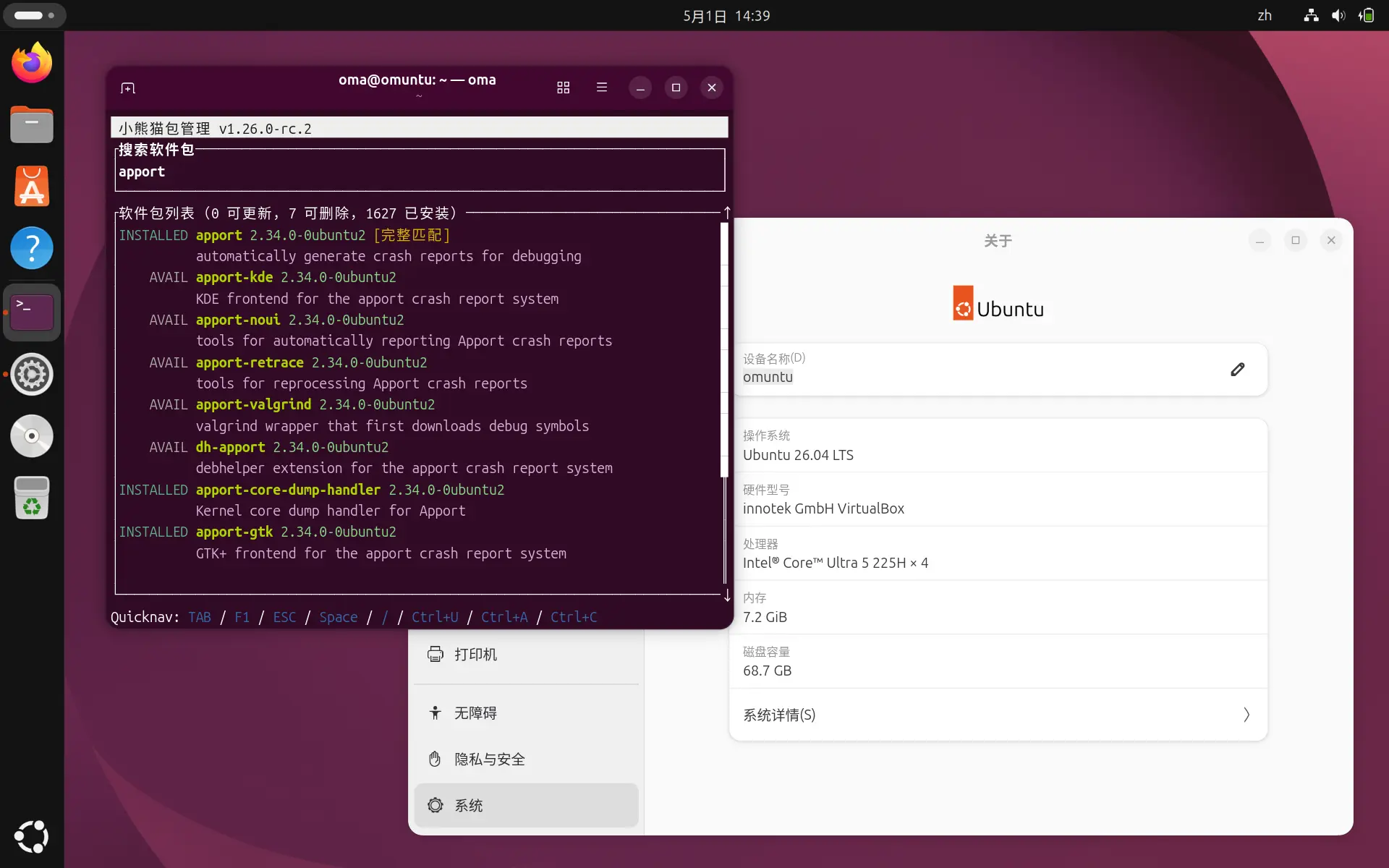Screen dimensions: 1389x868
Task: Select the 隐私与安全 settings category
Action: [526, 759]
